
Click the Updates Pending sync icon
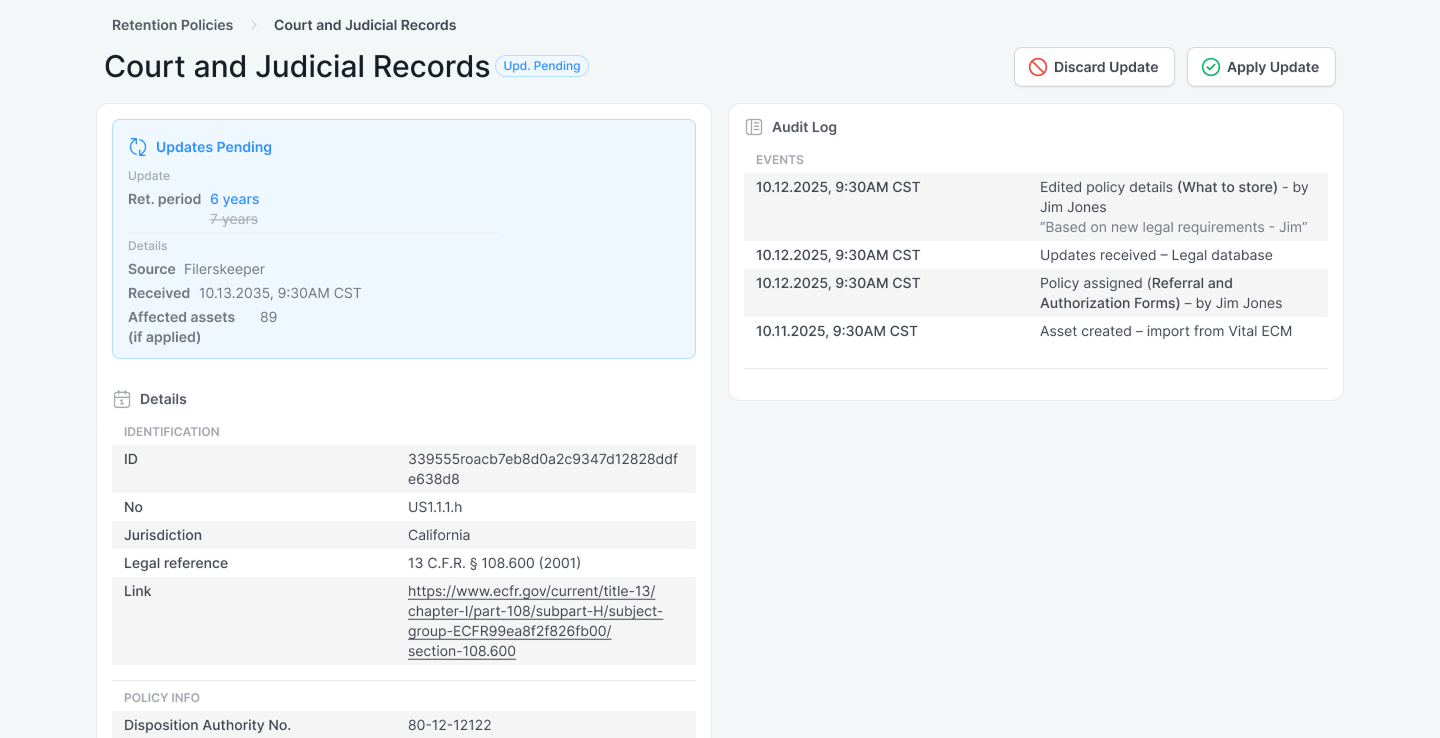(138, 147)
